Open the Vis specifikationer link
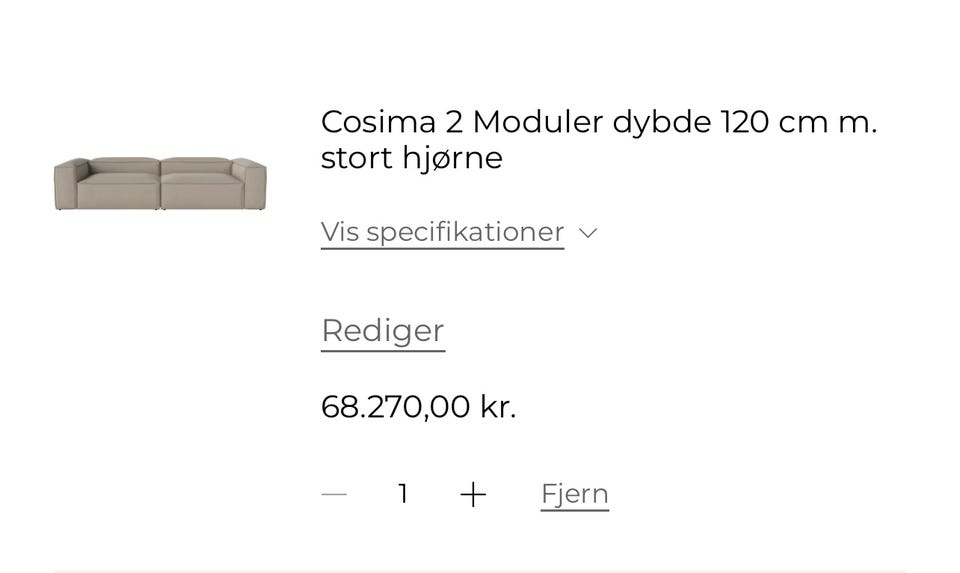Image resolution: width=960 pixels, height=573 pixels. (x=442, y=232)
